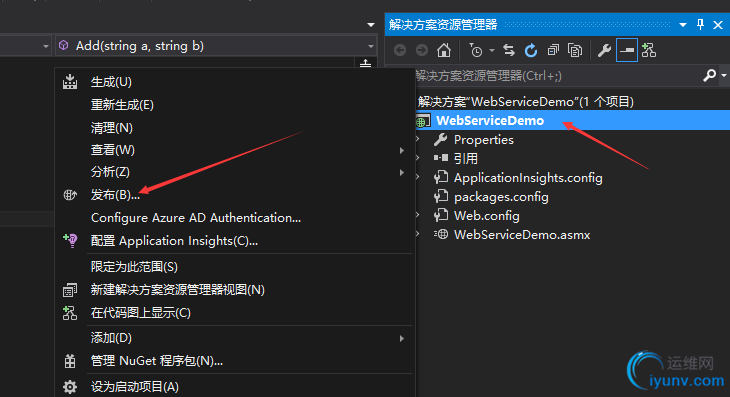Expand the ApplicationInsights.config node arrow

[418, 177]
